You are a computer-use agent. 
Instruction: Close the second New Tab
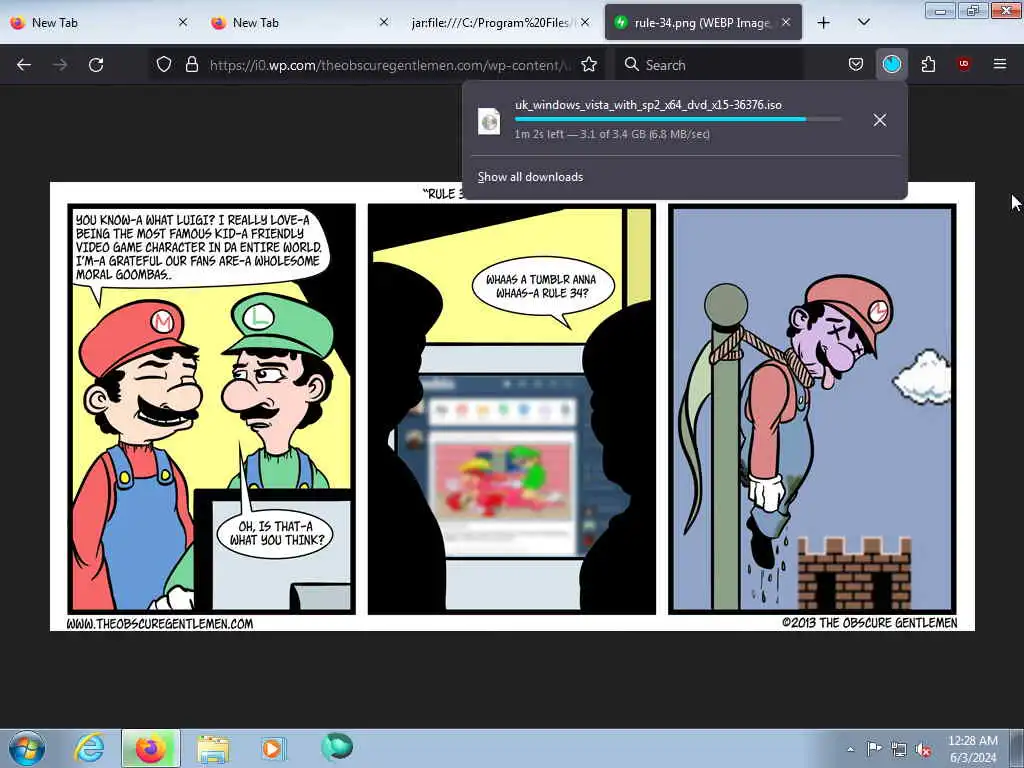coord(384,22)
